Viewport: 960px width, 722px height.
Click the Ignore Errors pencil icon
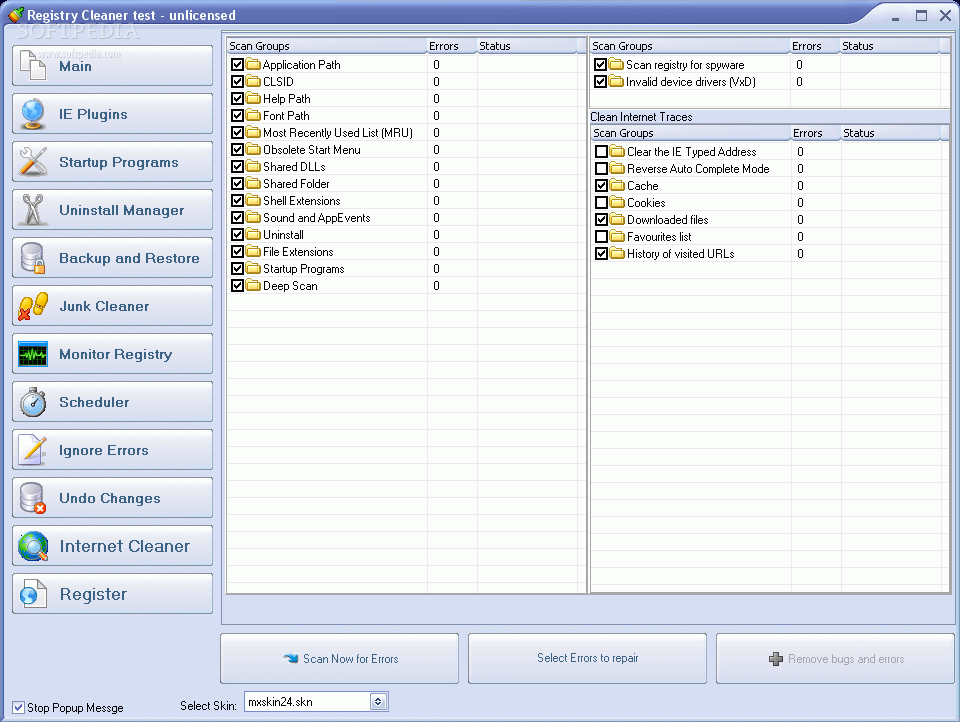click(x=33, y=449)
